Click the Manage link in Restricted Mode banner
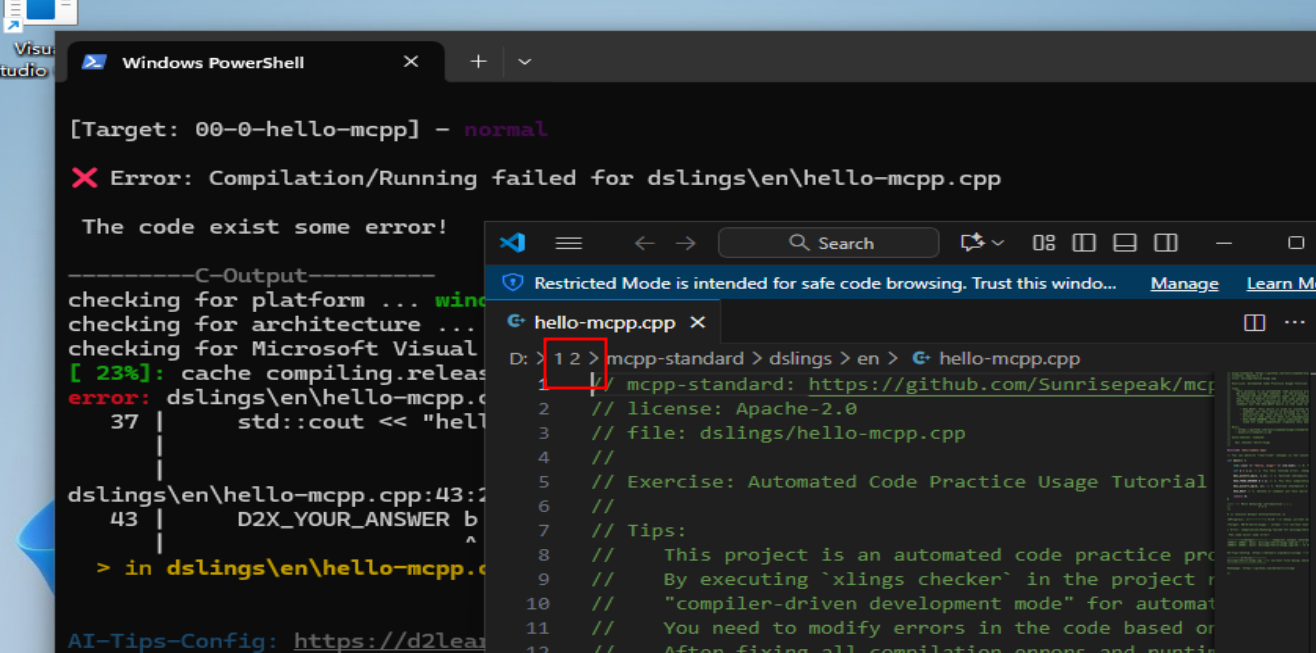This screenshot has width=1316, height=653. click(x=1184, y=283)
